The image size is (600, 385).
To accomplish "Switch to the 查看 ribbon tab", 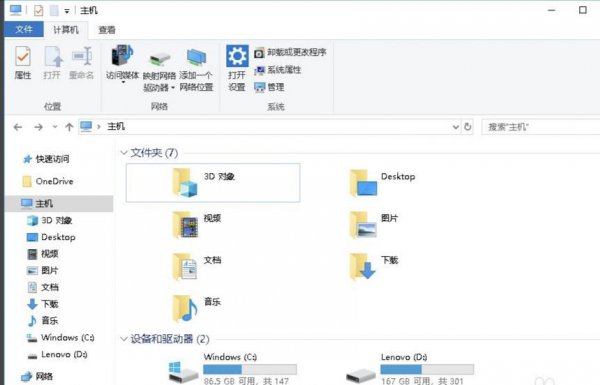I will [107, 29].
